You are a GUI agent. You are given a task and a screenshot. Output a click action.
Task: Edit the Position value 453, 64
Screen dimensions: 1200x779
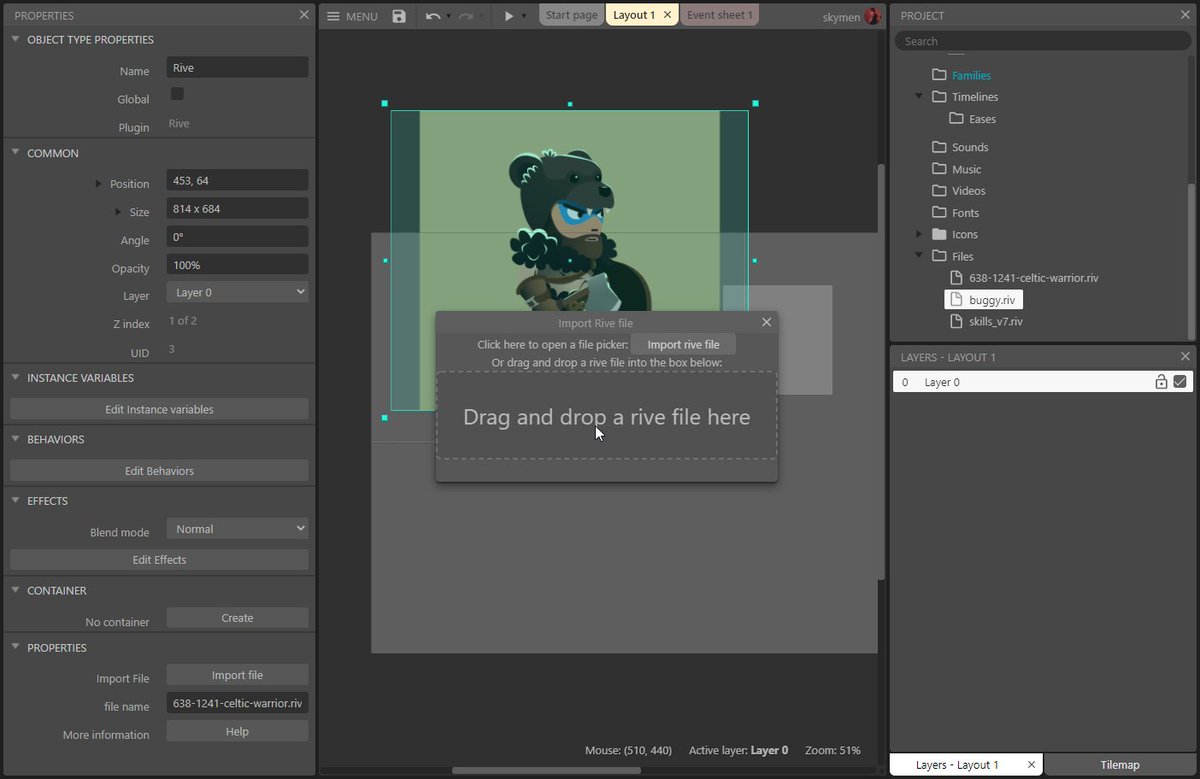click(x=237, y=181)
